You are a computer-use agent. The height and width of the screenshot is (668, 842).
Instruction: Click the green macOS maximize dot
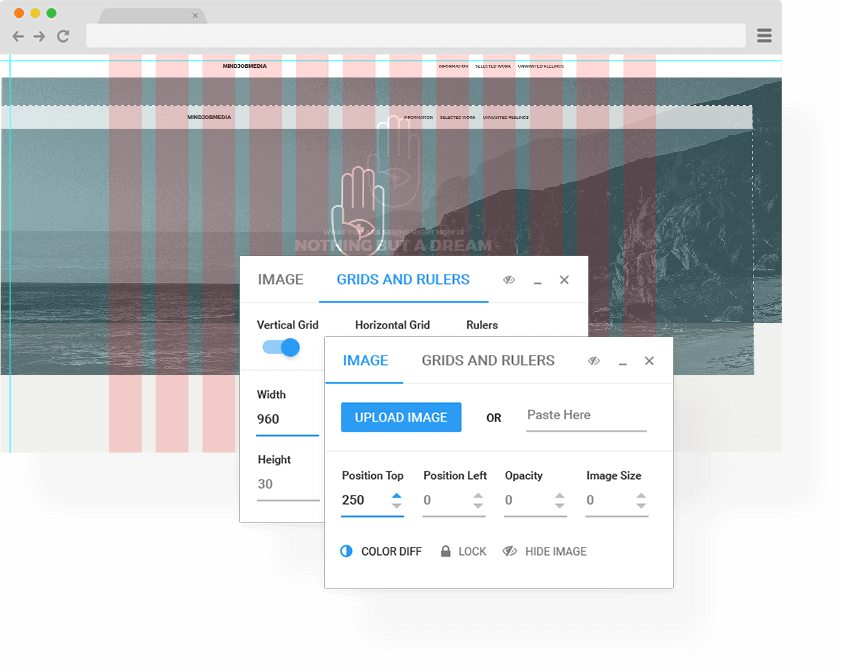pos(51,13)
